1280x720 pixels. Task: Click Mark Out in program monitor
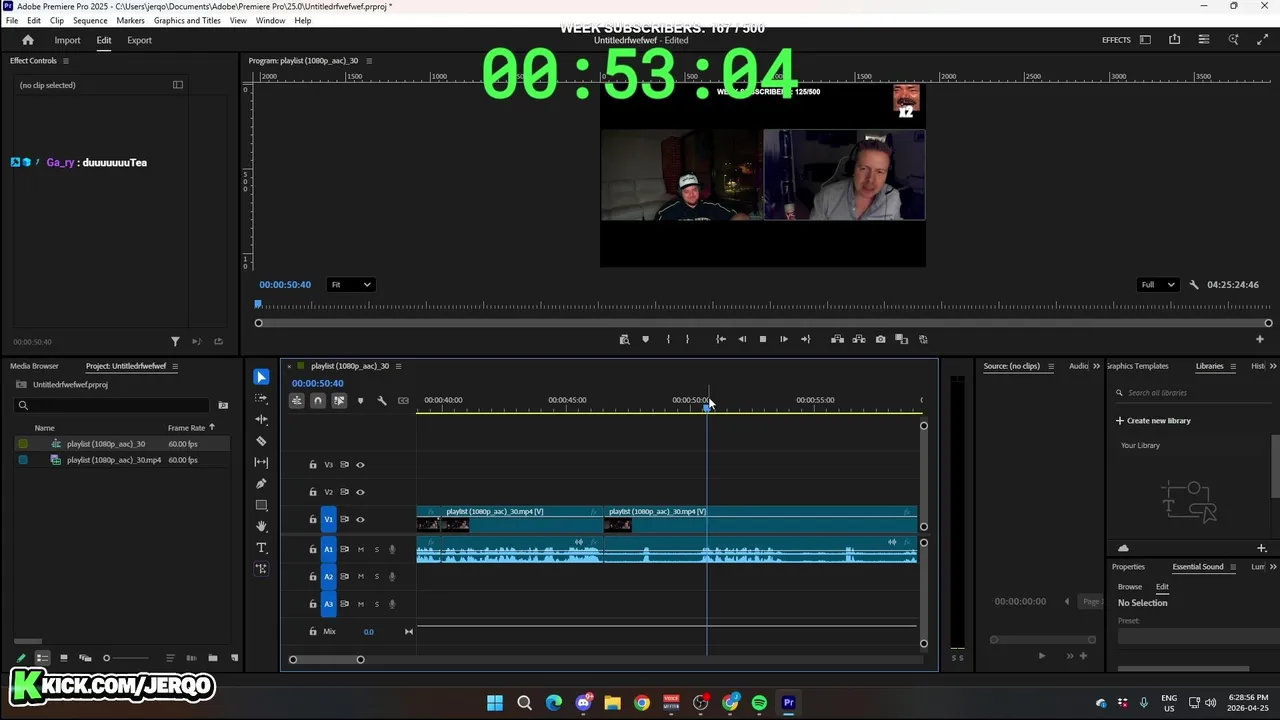click(x=687, y=339)
